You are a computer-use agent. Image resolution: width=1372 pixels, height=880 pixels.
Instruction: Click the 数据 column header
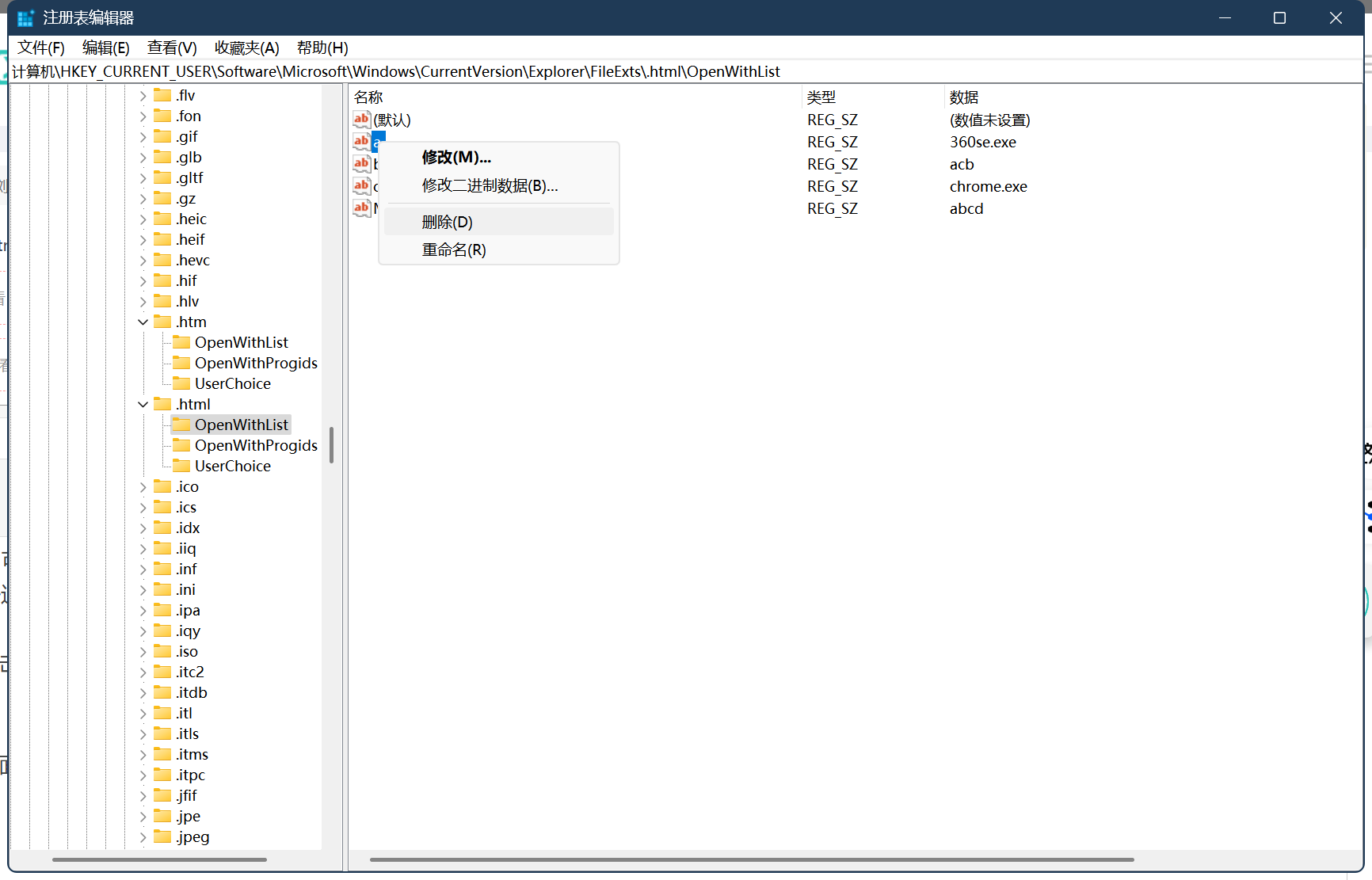click(964, 97)
